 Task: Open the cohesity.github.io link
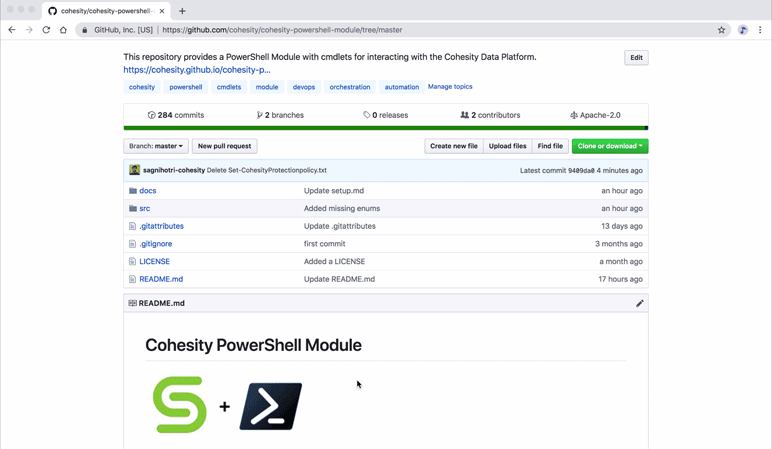[x=197, y=70]
